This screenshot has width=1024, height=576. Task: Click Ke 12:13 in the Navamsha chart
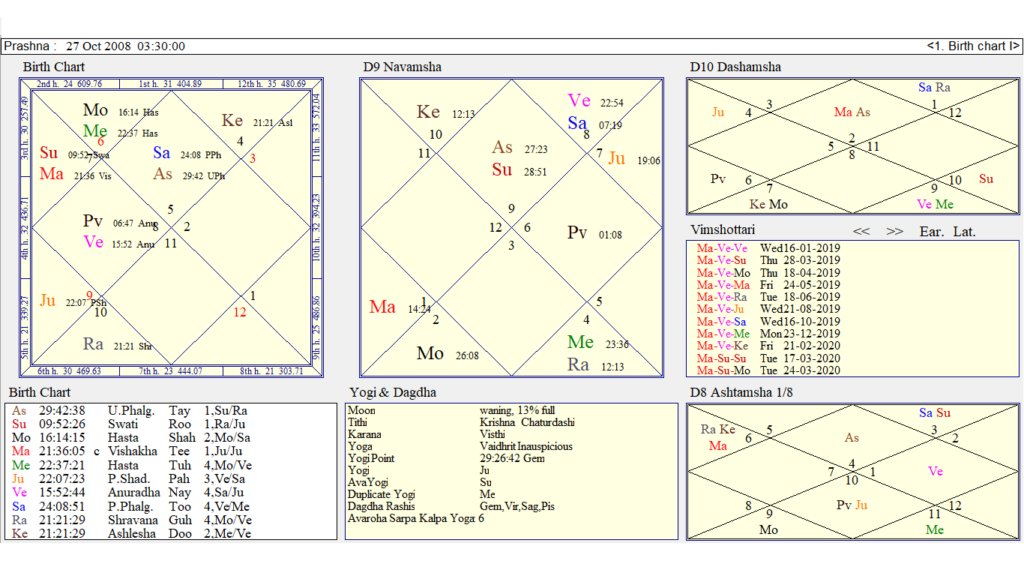446,112
